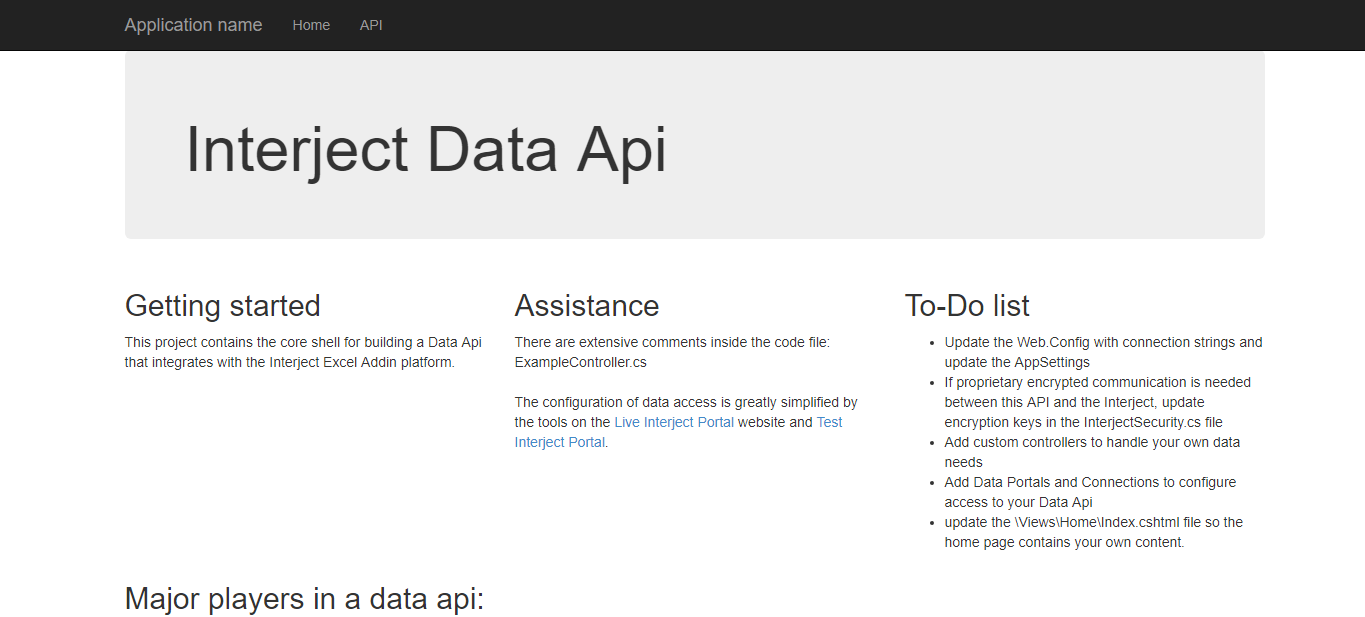Image resolution: width=1365 pixels, height=617 pixels.
Task: Click the configuration of data access paragraph
Action: tap(686, 422)
